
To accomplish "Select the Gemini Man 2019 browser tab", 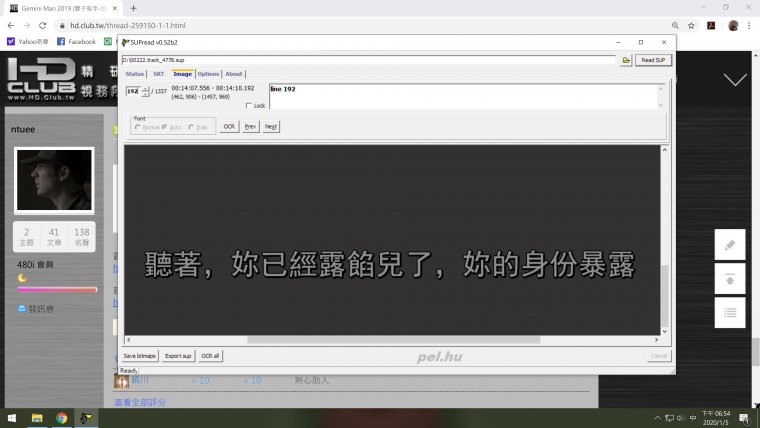I will pos(64,8).
